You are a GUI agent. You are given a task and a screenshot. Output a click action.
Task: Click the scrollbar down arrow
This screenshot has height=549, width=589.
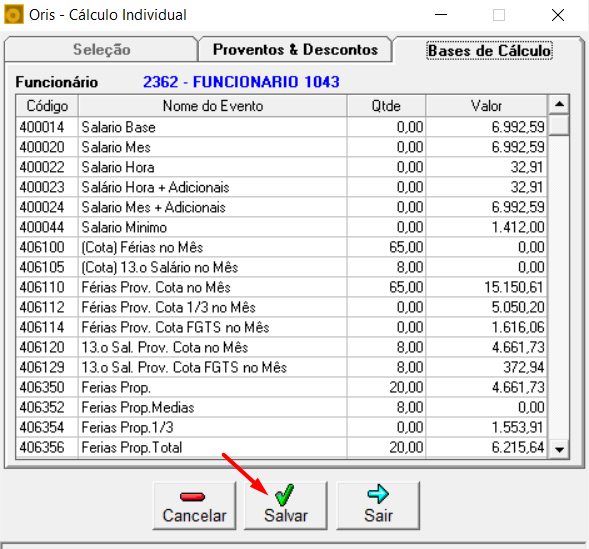click(559, 449)
